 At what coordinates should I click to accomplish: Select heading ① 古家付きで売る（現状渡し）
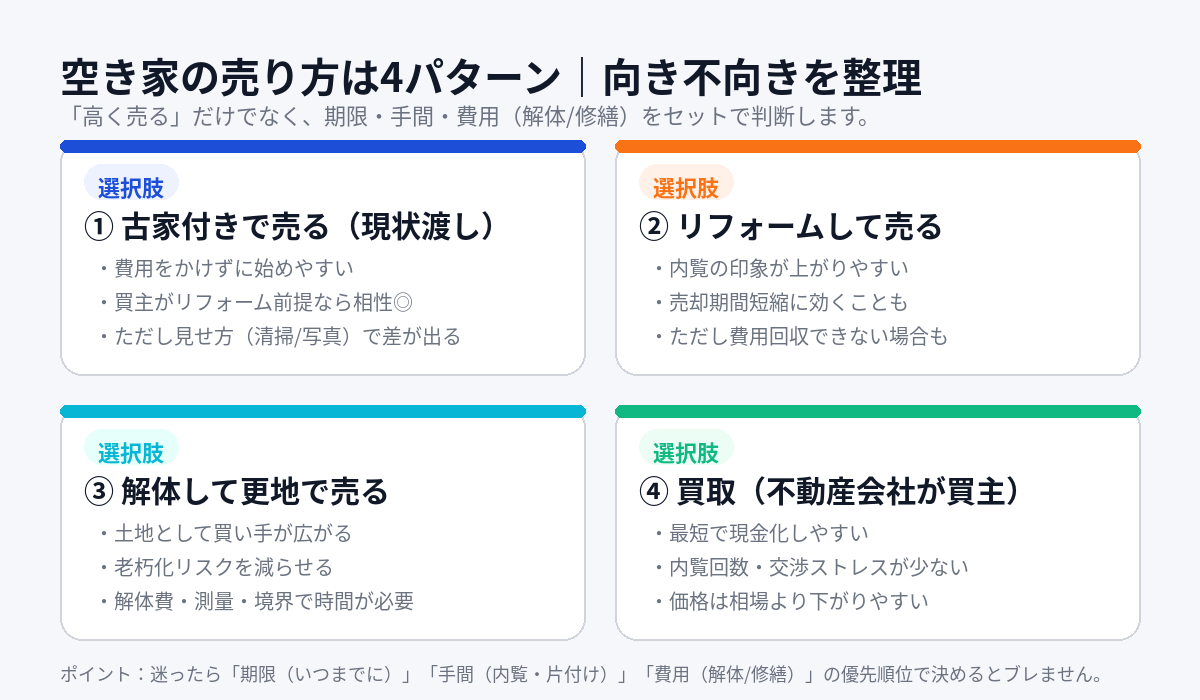(x=290, y=227)
